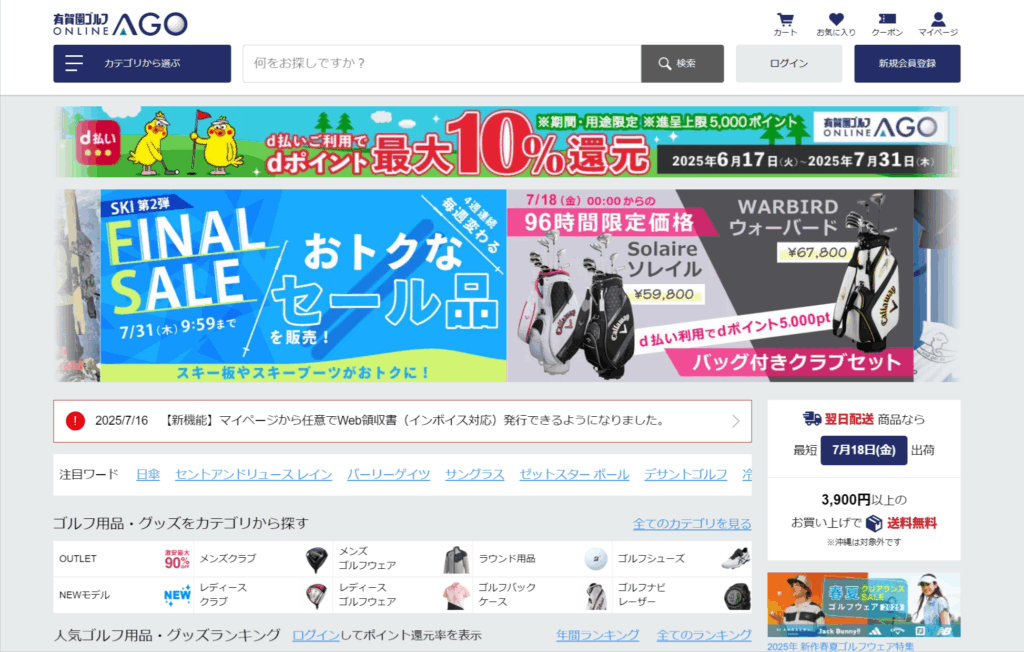1024x652 pixels.
Task: Click the 送料無料 box icon
Action: pos(874,523)
